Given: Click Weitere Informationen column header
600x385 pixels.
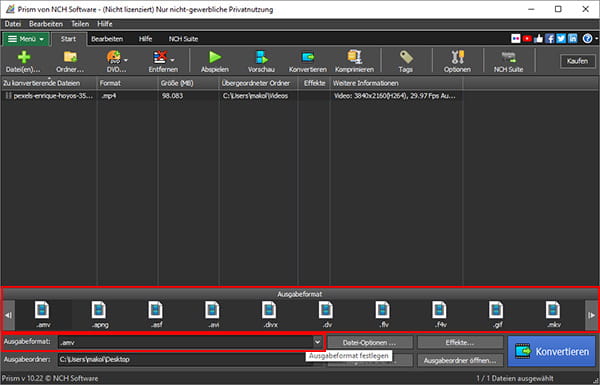Looking at the screenshot, I should click(x=396, y=83).
